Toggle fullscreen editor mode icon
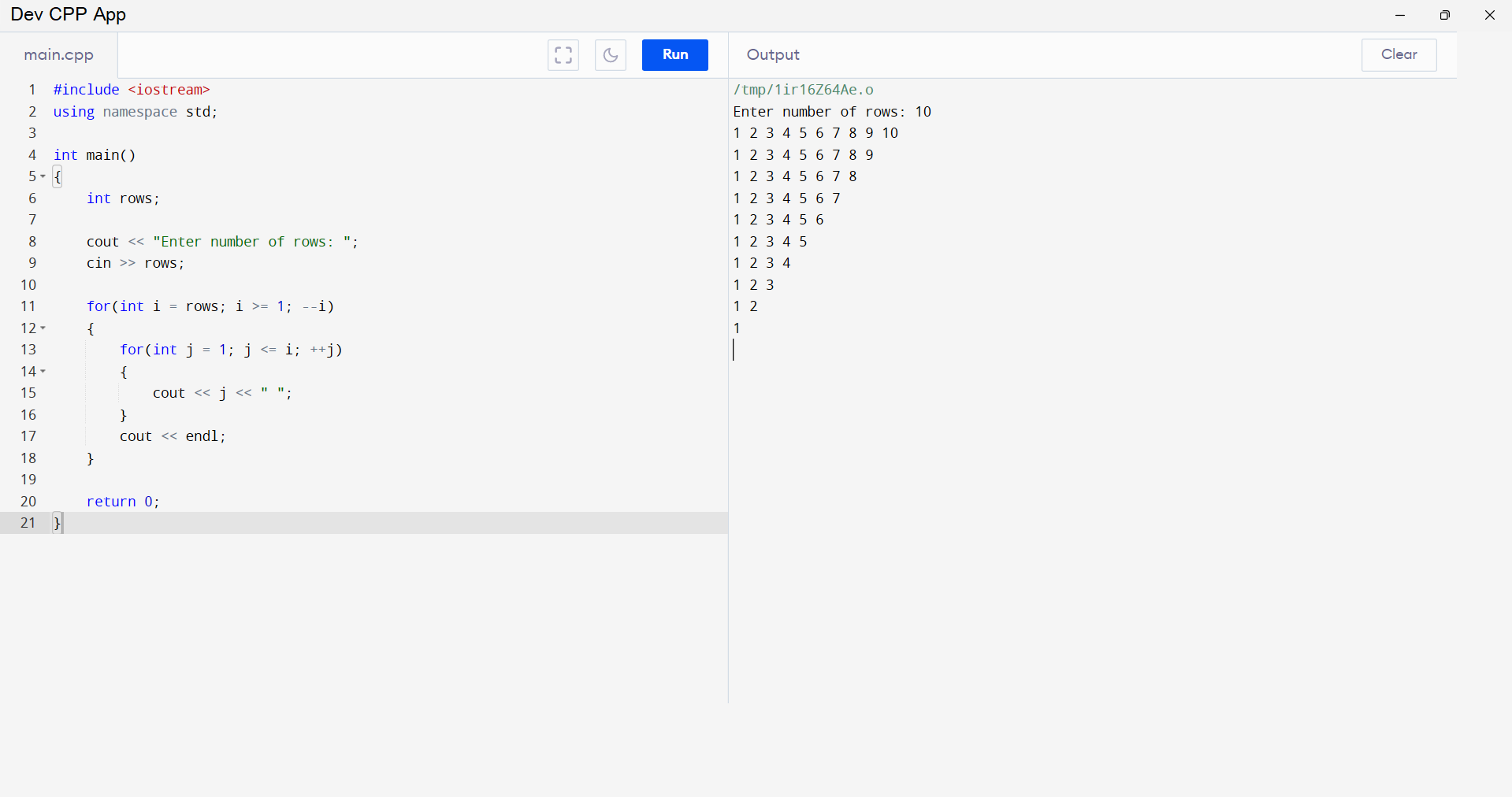The image size is (1512, 797). 563,55
